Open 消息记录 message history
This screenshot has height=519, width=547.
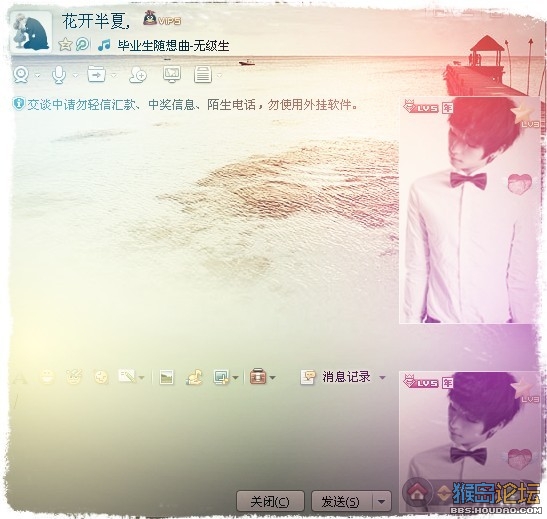[x=336, y=377]
